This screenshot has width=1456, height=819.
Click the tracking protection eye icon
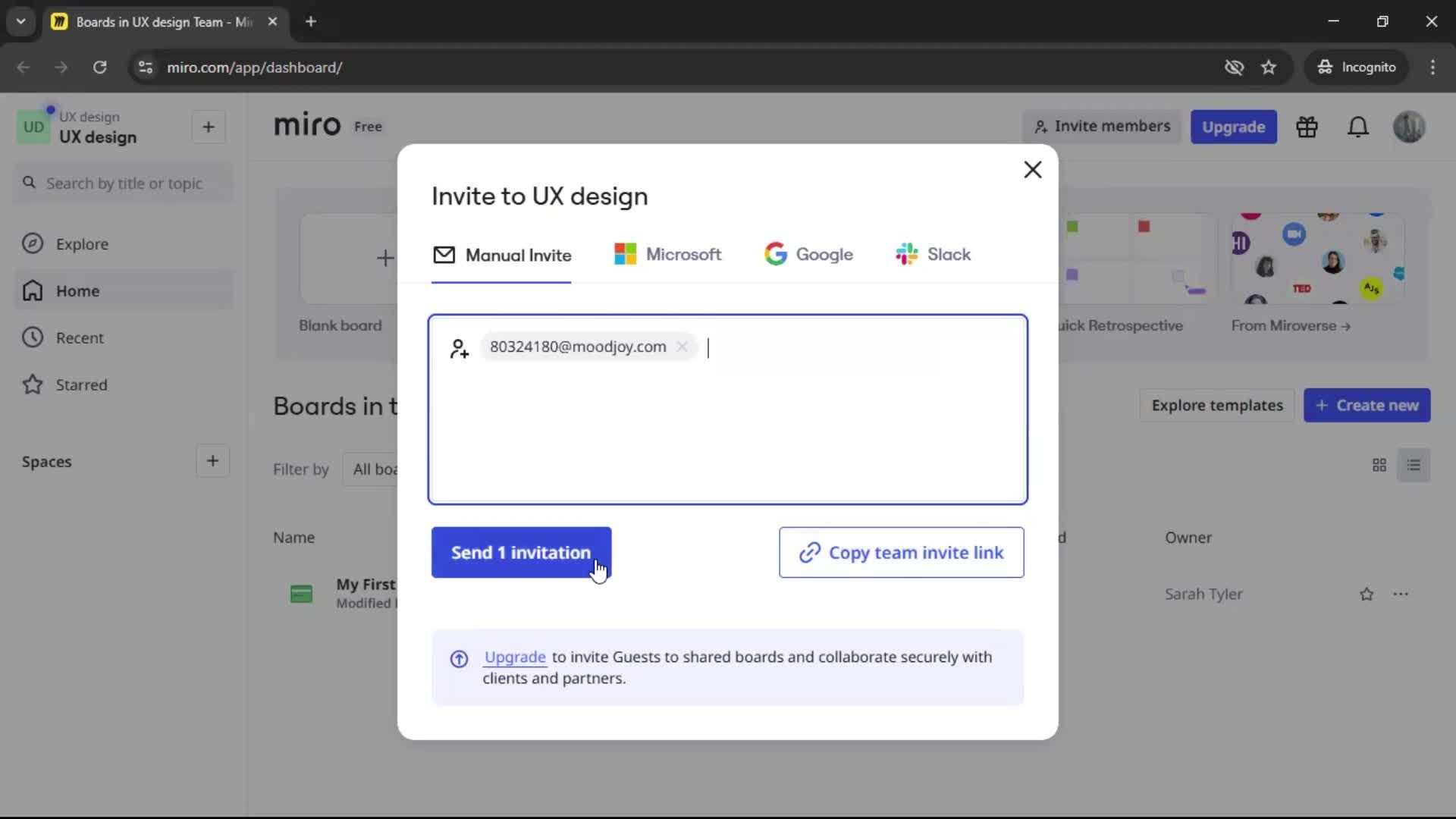pyautogui.click(x=1234, y=67)
